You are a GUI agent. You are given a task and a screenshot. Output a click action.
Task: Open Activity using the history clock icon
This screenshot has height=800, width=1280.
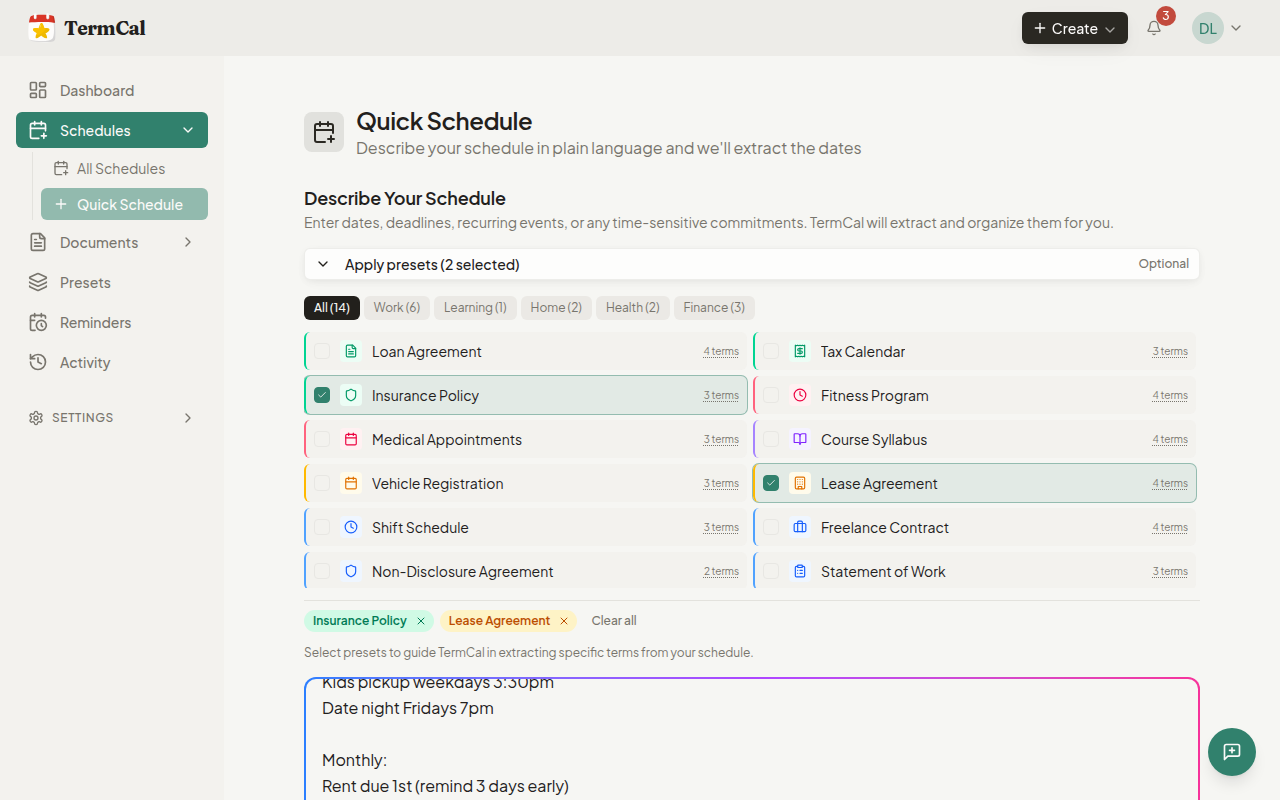click(x=38, y=362)
